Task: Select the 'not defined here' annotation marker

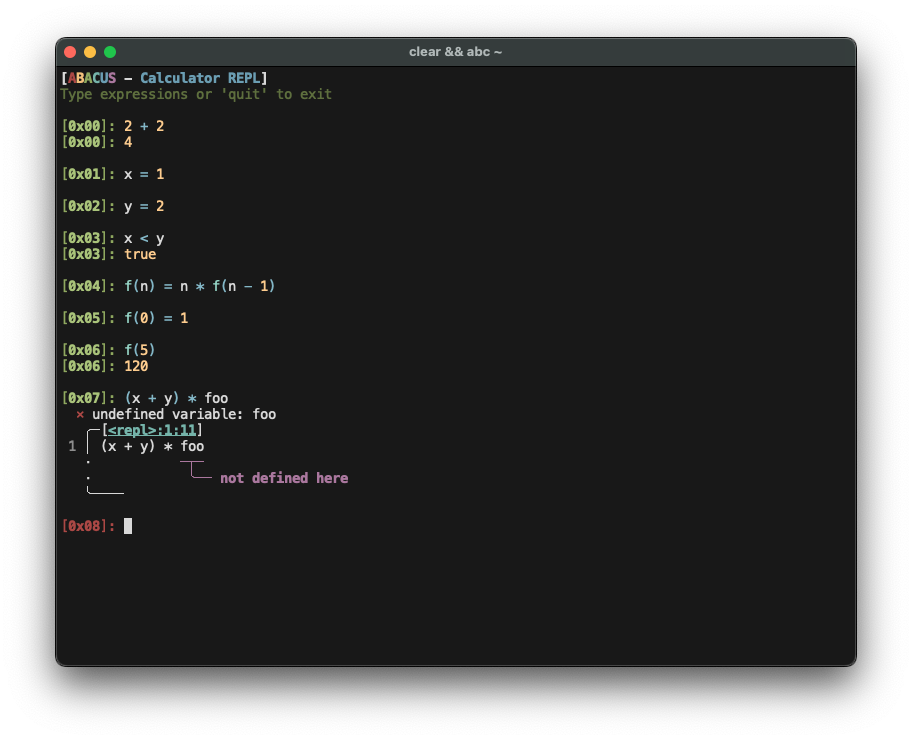Action: coord(285,478)
